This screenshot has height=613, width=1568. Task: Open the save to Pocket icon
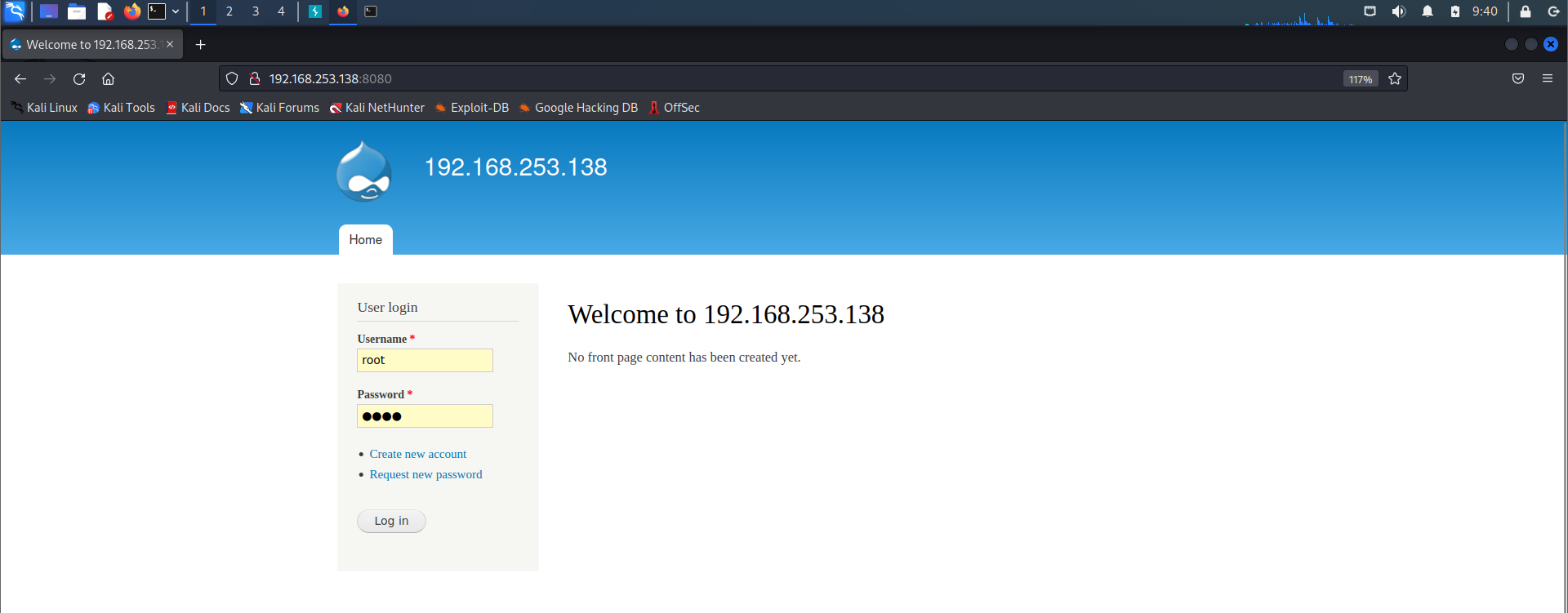click(1518, 79)
